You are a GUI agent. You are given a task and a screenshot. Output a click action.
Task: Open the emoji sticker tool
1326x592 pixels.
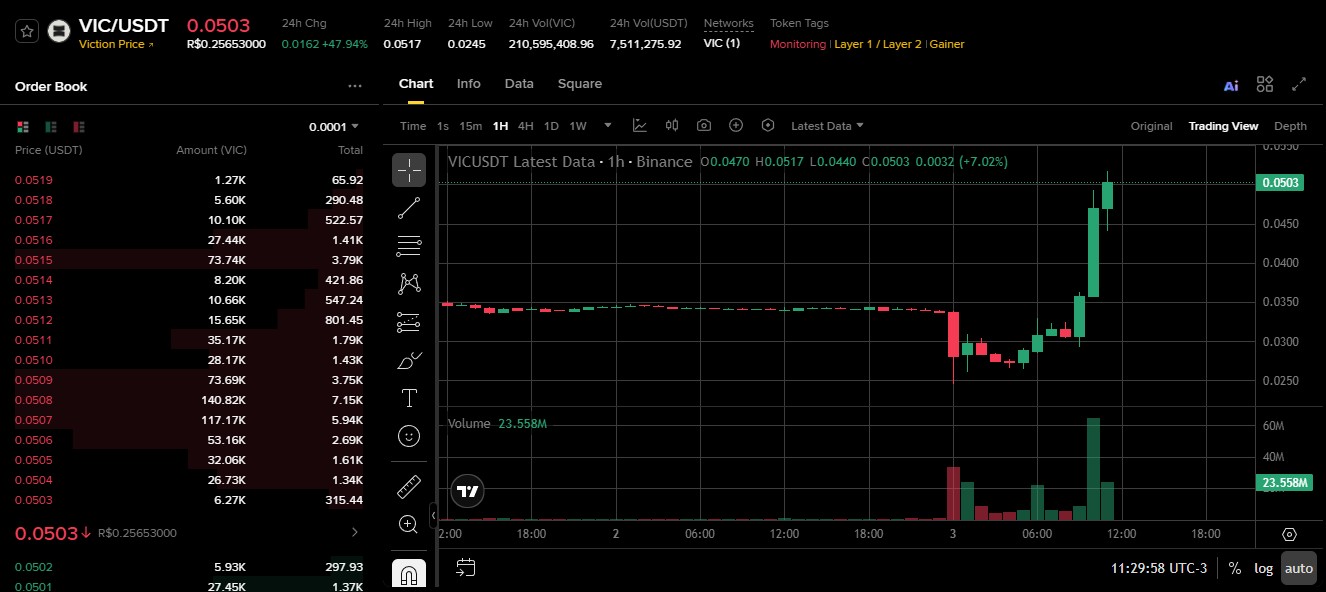pos(409,436)
